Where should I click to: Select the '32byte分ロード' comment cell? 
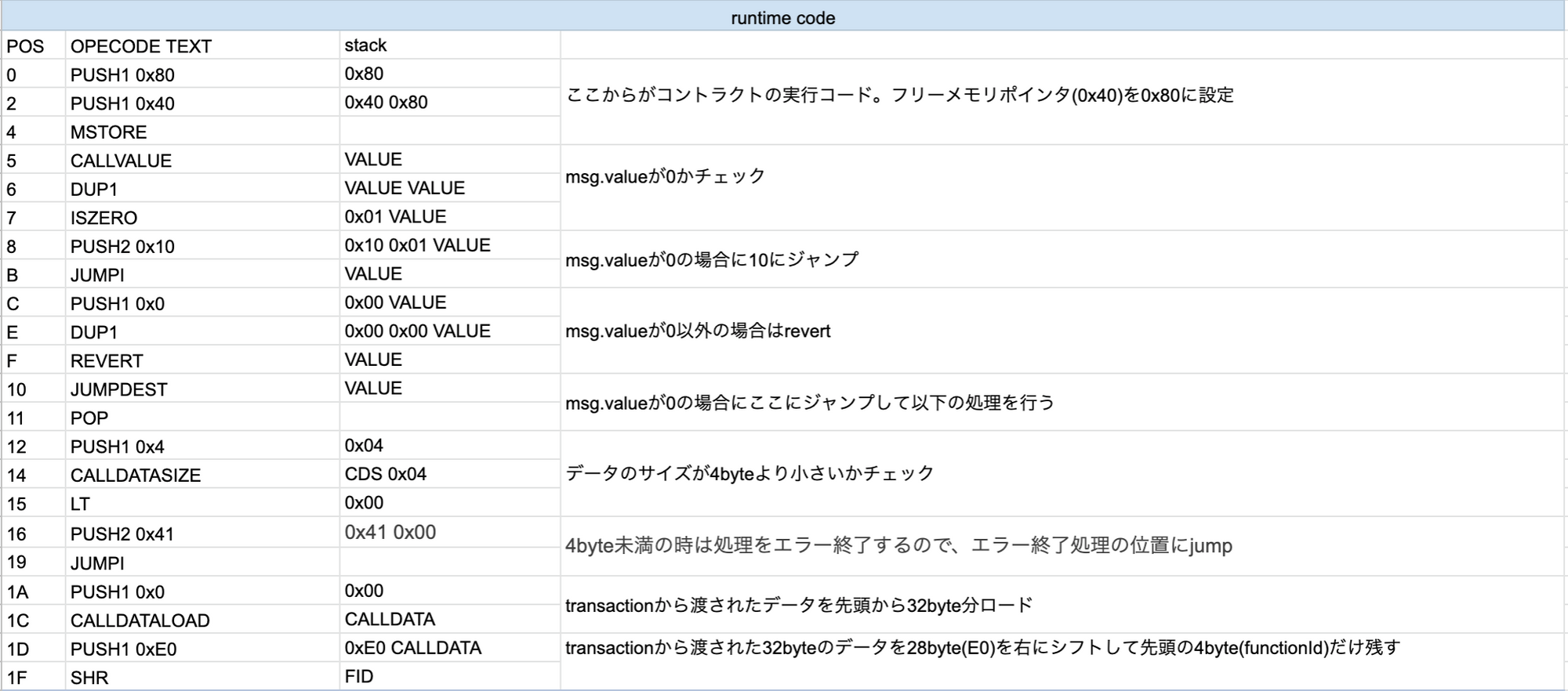[x=1062, y=605]
